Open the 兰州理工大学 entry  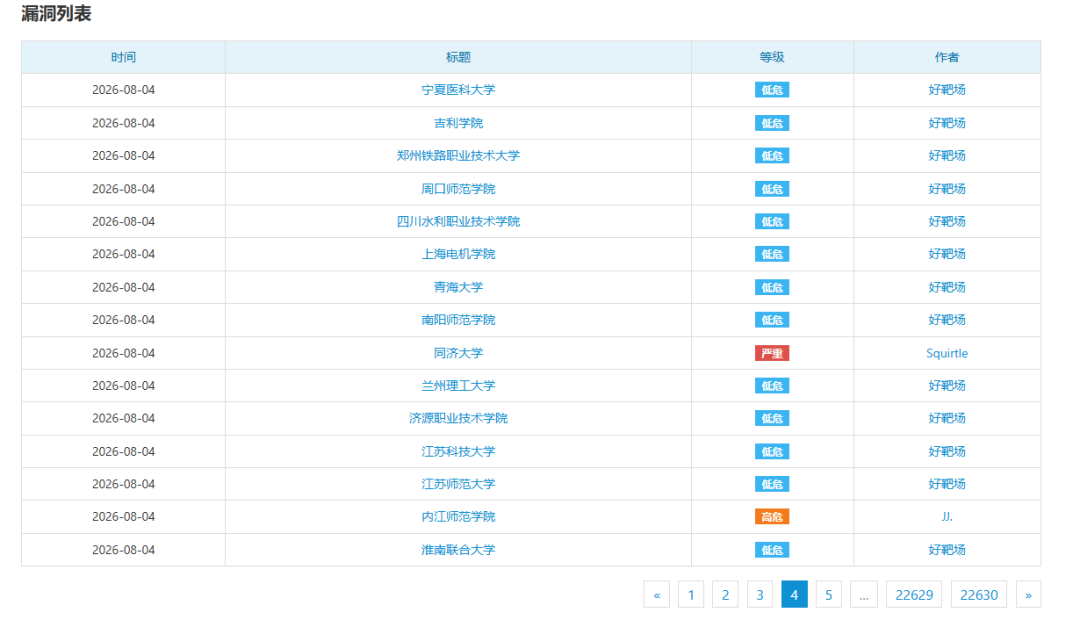pos(458,386)
